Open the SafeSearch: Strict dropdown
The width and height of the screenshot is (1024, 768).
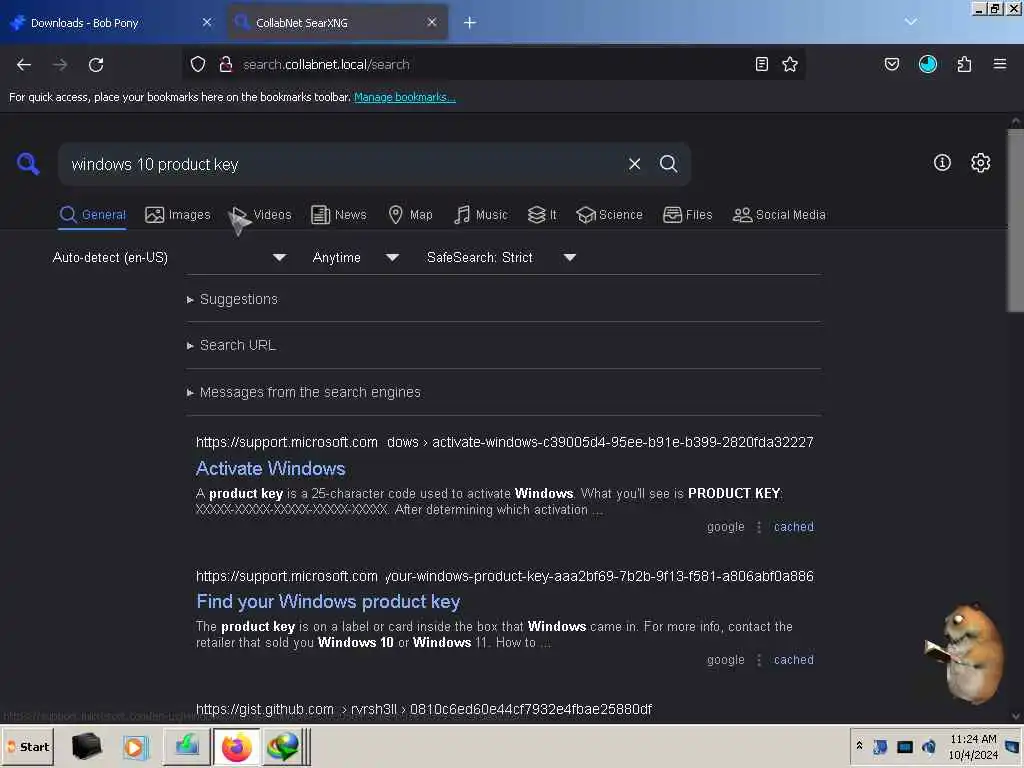pos(501,257)
